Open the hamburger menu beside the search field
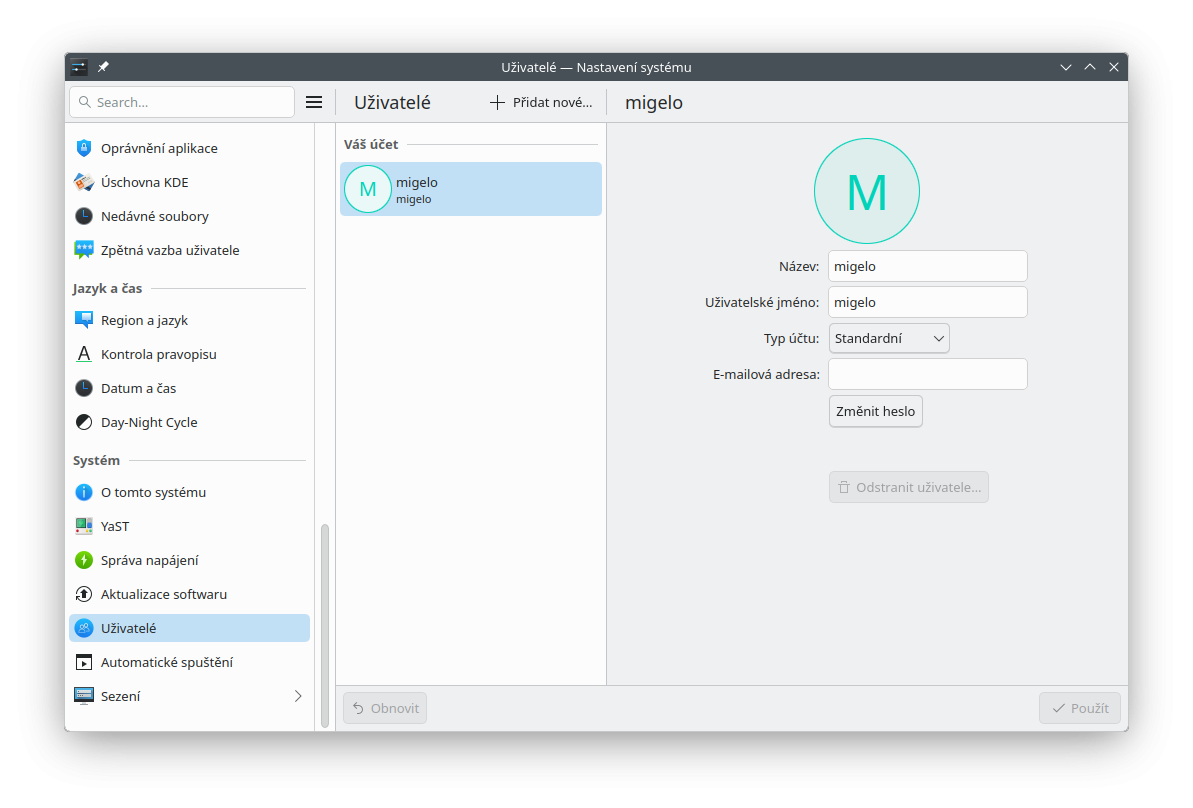 (x=313, y=102)
